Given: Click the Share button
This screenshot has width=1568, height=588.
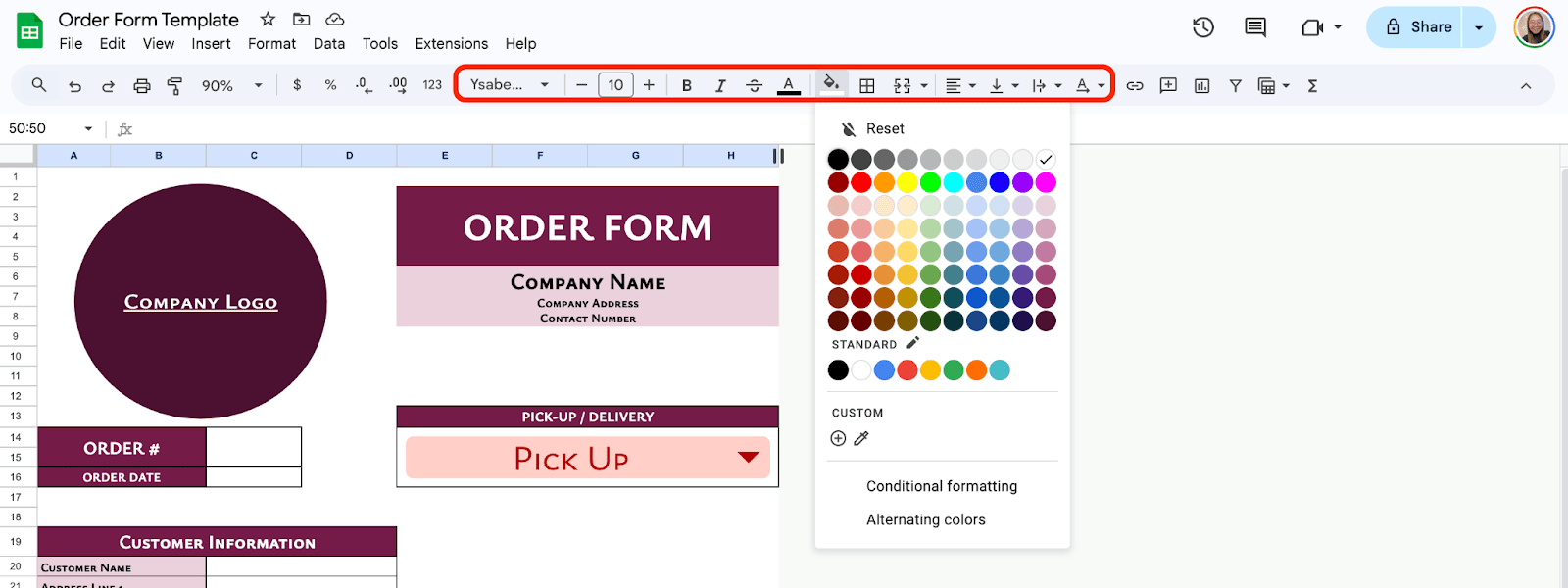Looking at the screenshot, I should [1418, 27].
